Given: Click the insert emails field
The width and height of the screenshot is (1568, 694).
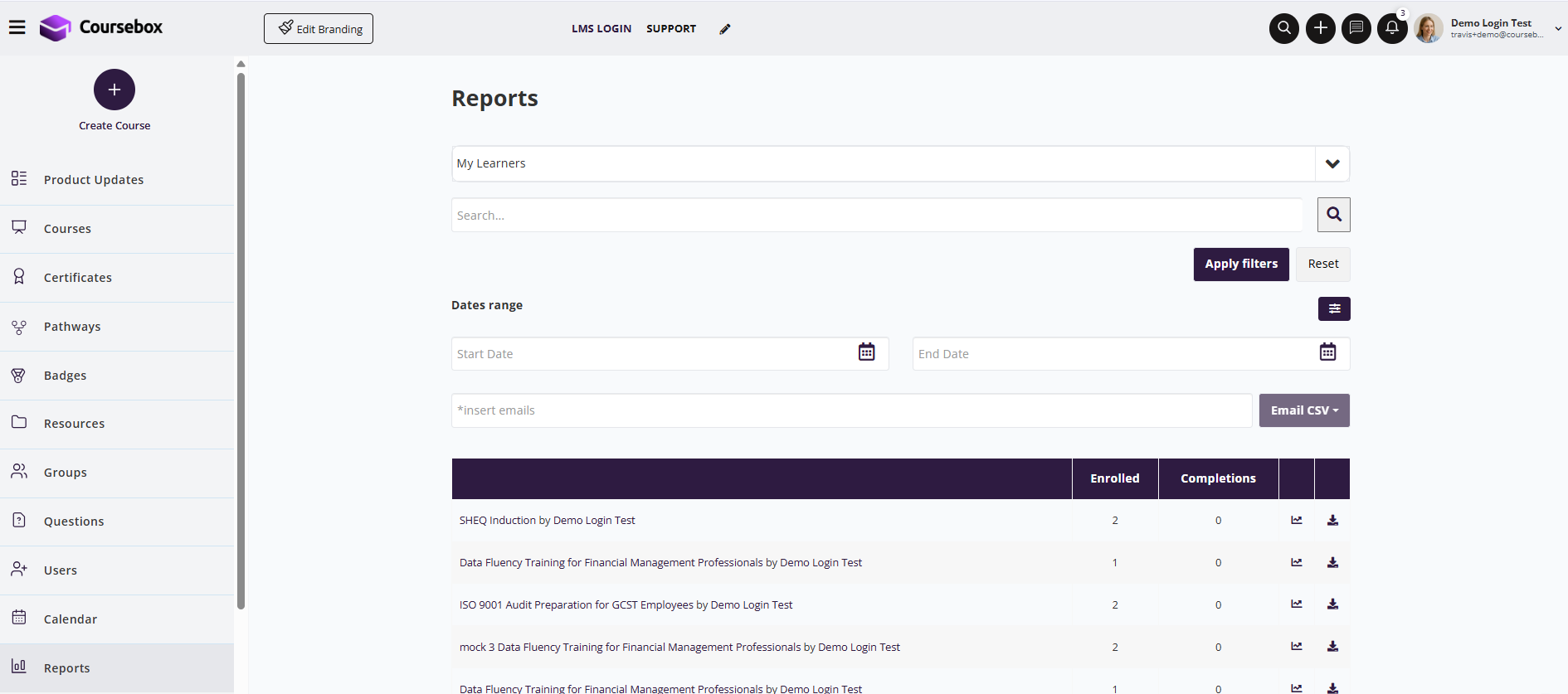Looking at the screenshot, I should click(852, 410).
